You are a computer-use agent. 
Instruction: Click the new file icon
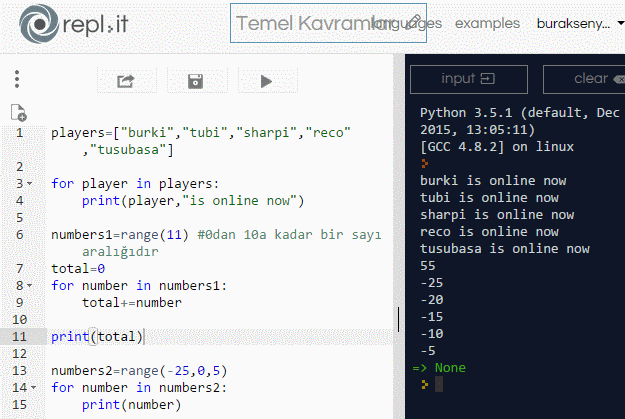click(x=18, y=113)
